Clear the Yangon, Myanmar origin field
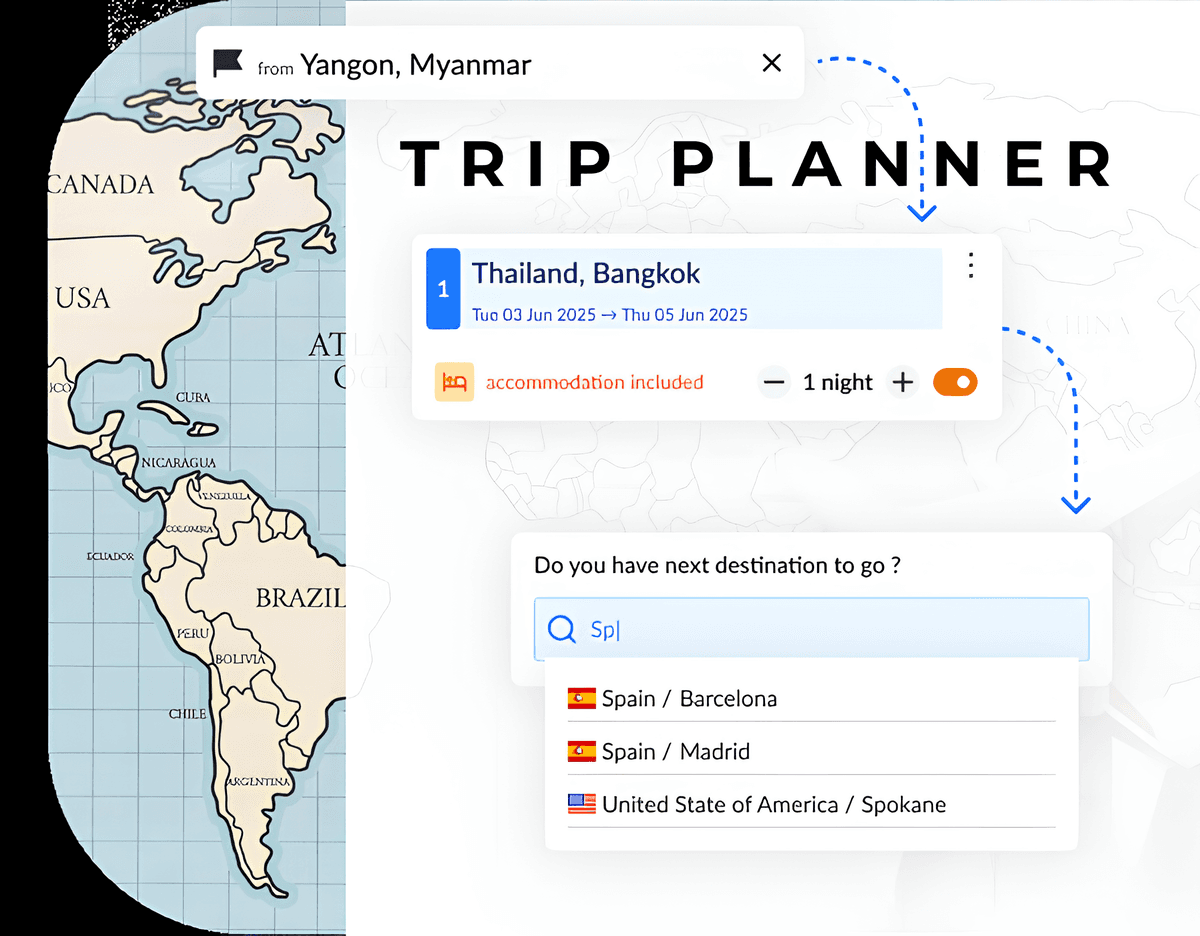The width and height of the screenshot is (1200, 936). point(772,63)
